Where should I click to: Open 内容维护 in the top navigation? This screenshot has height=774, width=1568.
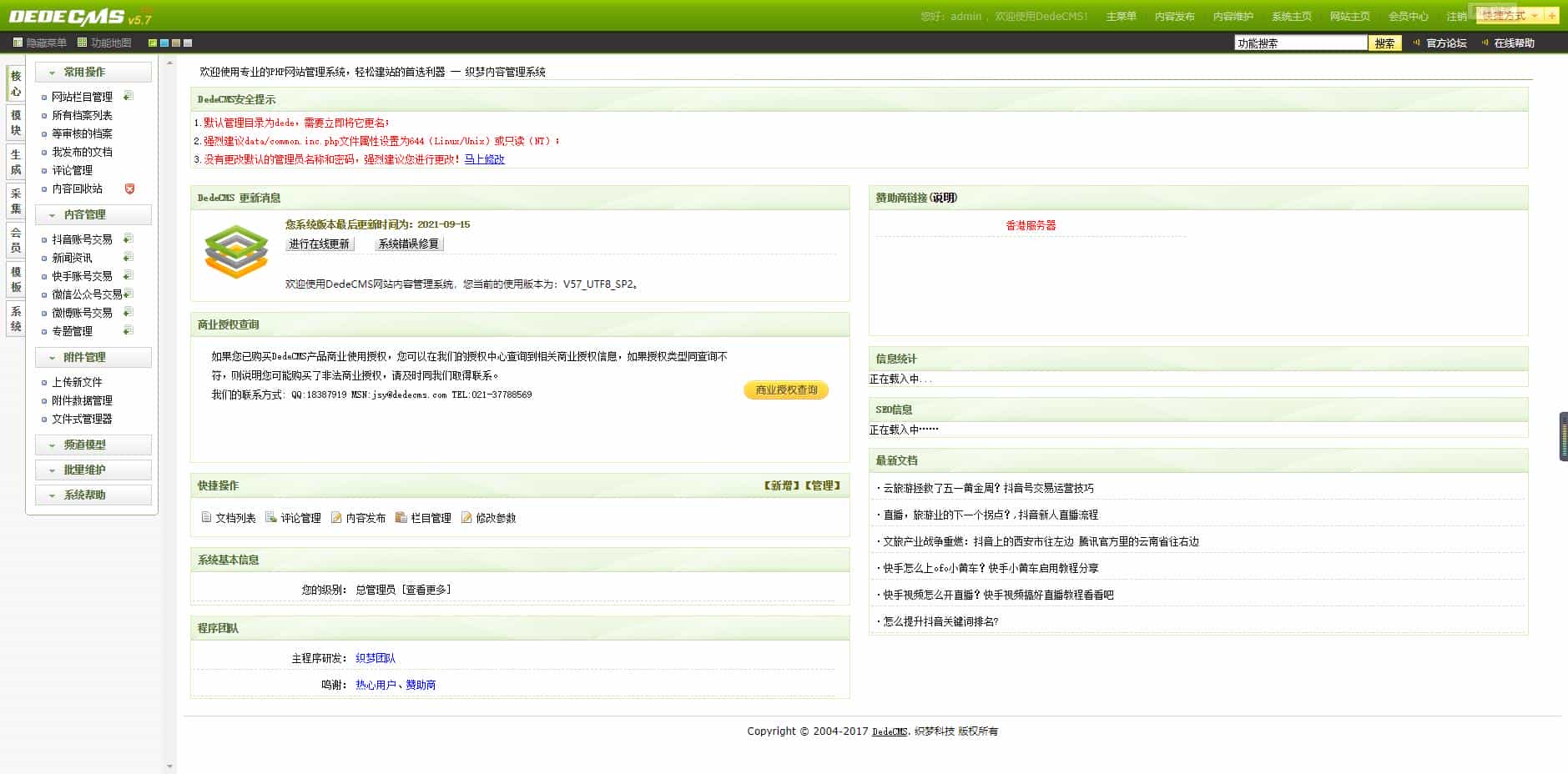[x=1233, y=17]
